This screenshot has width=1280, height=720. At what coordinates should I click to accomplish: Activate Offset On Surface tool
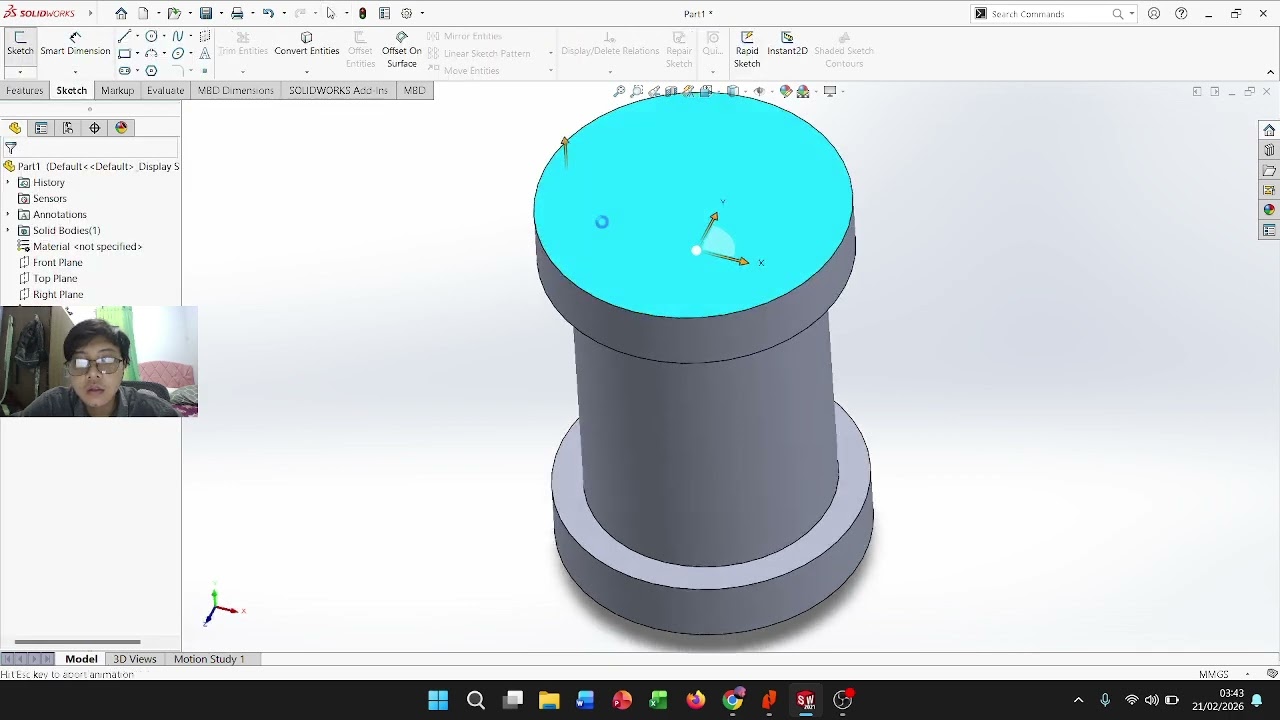(x=401, y=50)
